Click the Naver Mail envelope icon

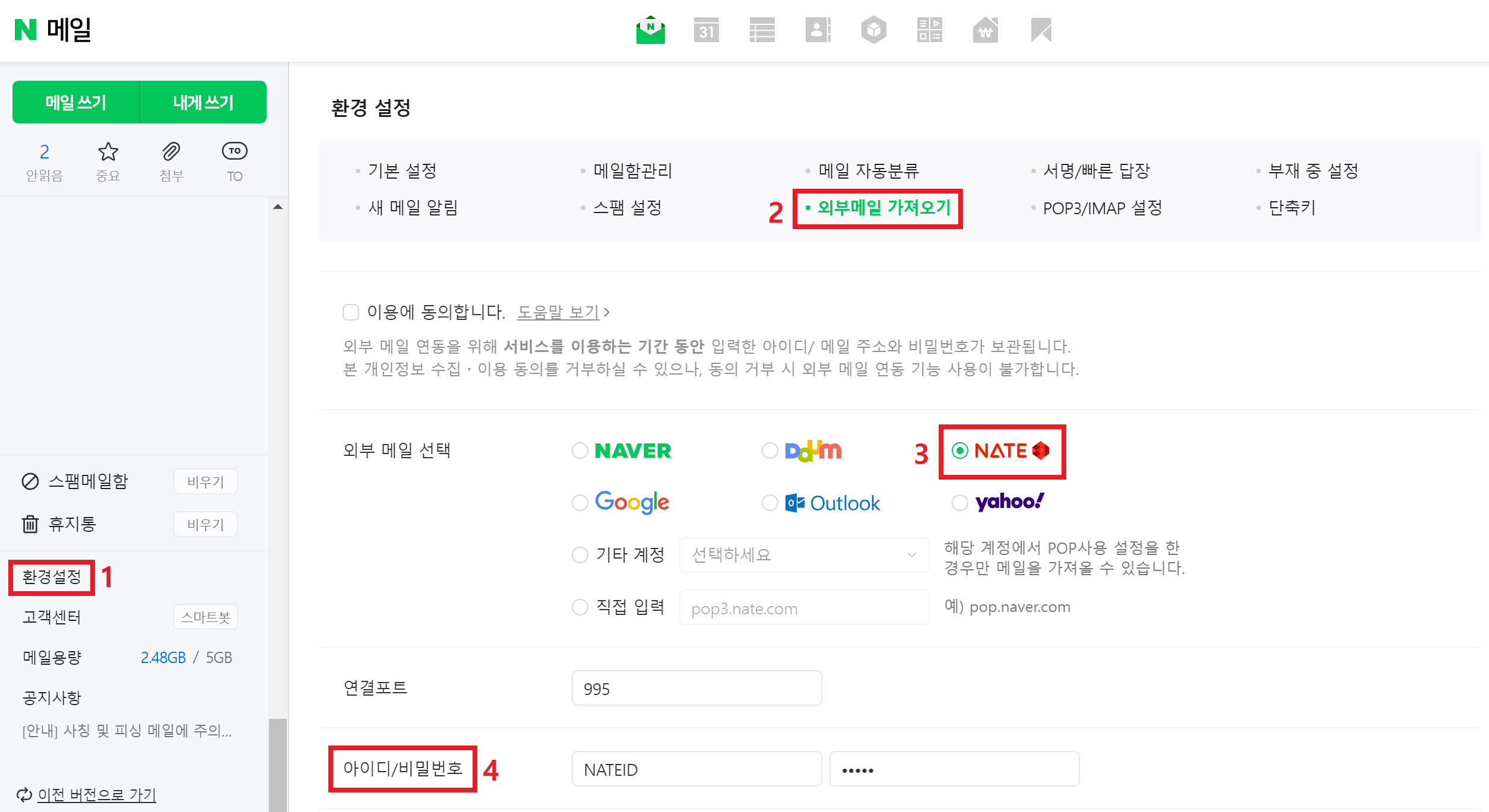click(x=650, y=30)
